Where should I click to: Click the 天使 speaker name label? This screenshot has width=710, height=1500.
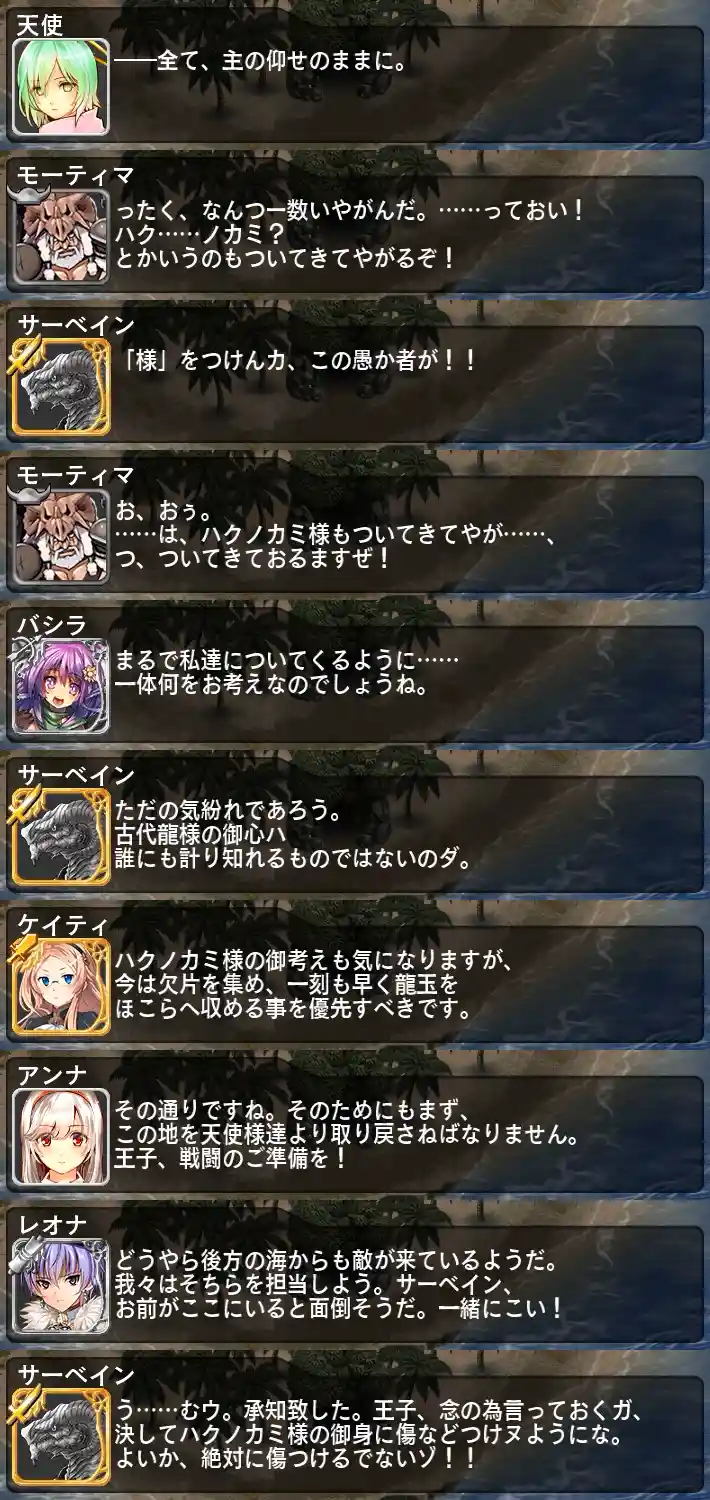(40, 22)
